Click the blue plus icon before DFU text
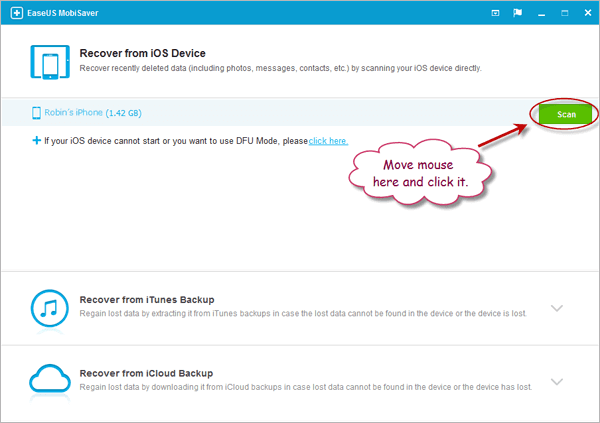600x423 pixels. [36, 142]
